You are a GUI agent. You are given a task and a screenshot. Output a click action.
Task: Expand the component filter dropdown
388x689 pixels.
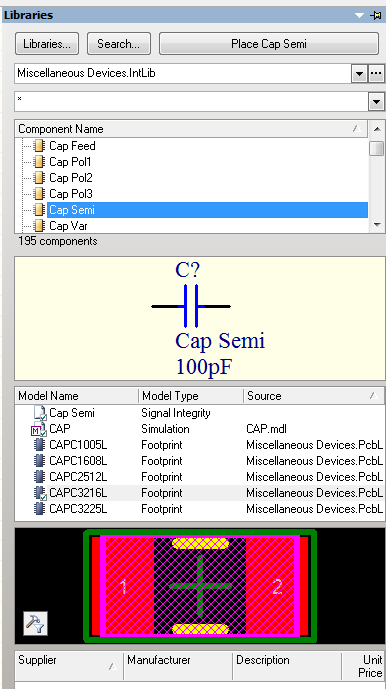376,102
